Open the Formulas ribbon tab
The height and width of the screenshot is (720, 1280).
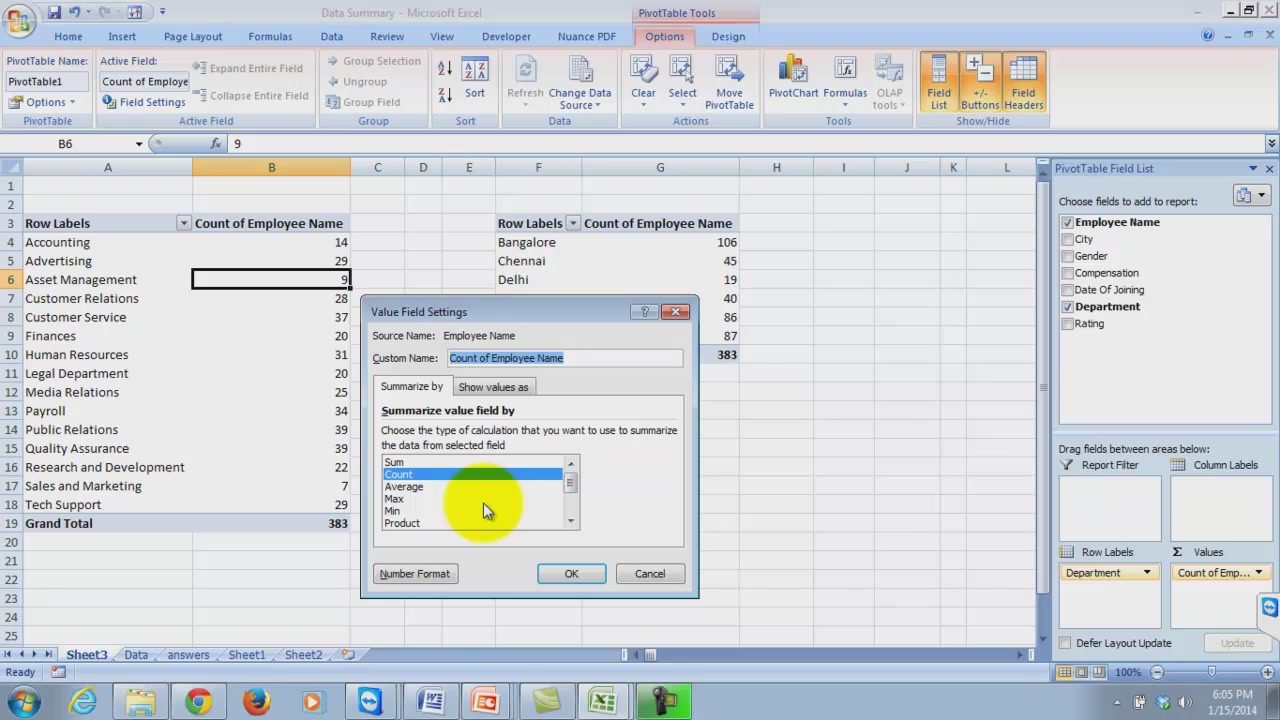tap(270, 36)
